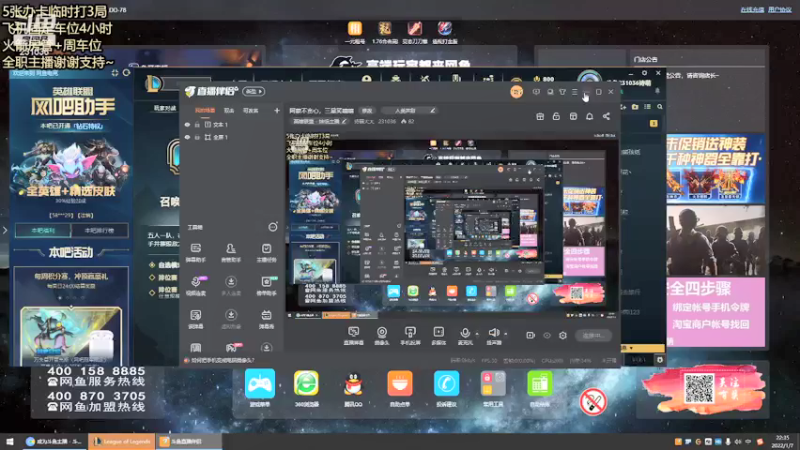Hide the 文本1 source layer

point(187,124)
